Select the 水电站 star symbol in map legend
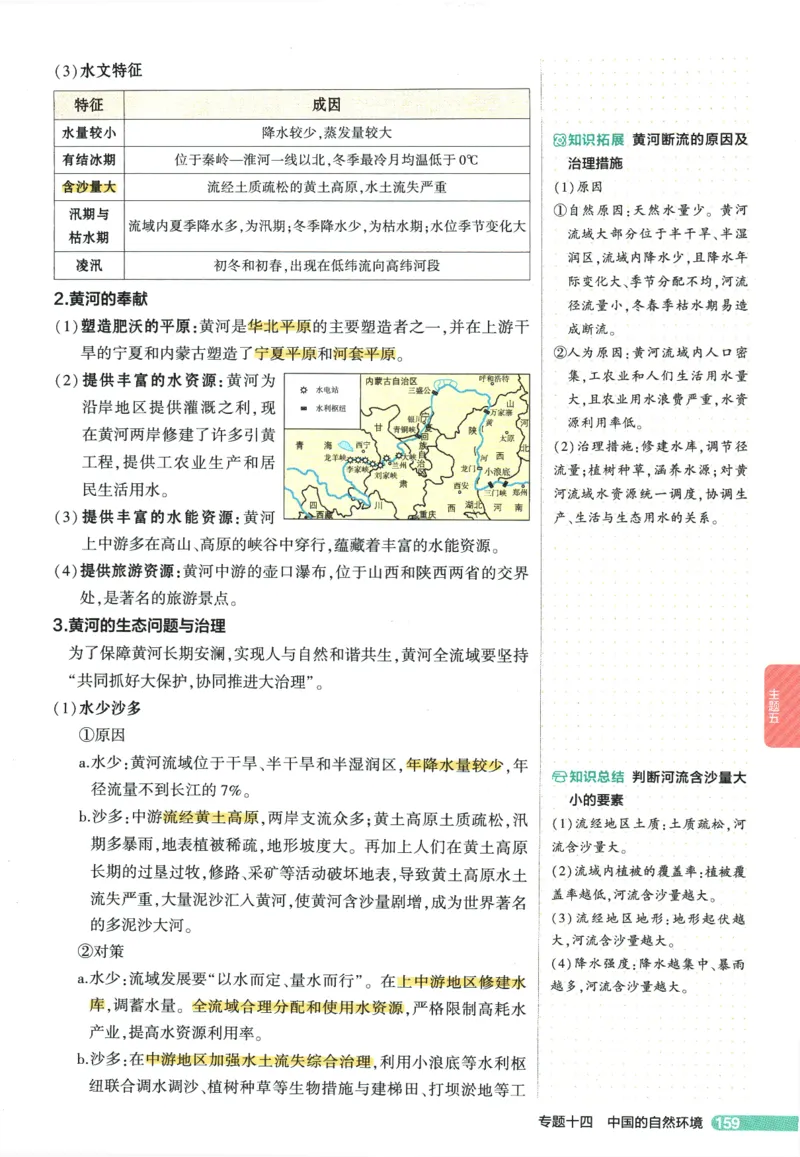Image resolution: width=800 pixels, height=1157 pixels. click(302, 390)
